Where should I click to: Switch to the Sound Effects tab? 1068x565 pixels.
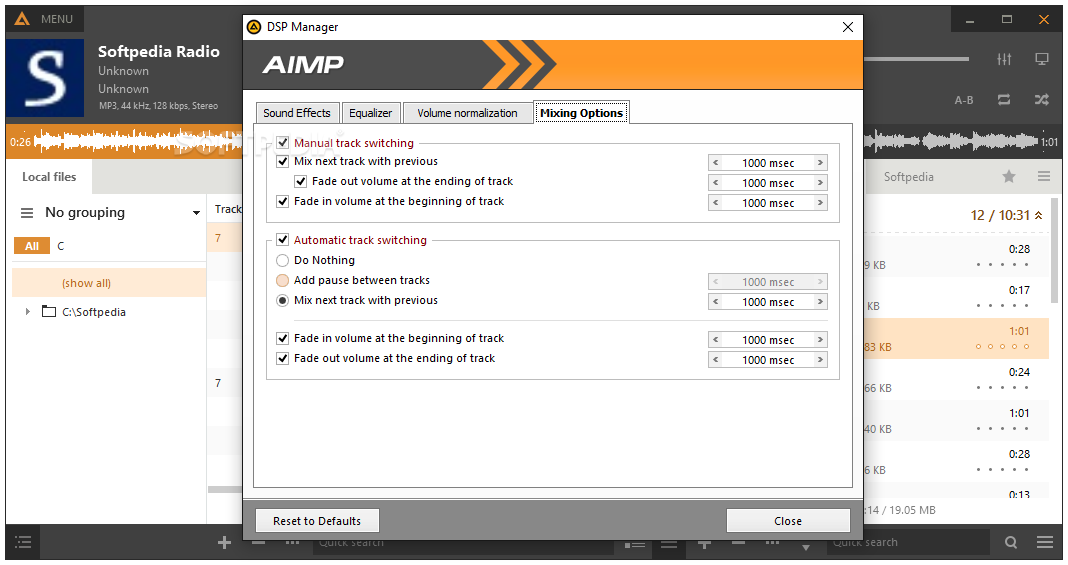(x=297, y=113)
